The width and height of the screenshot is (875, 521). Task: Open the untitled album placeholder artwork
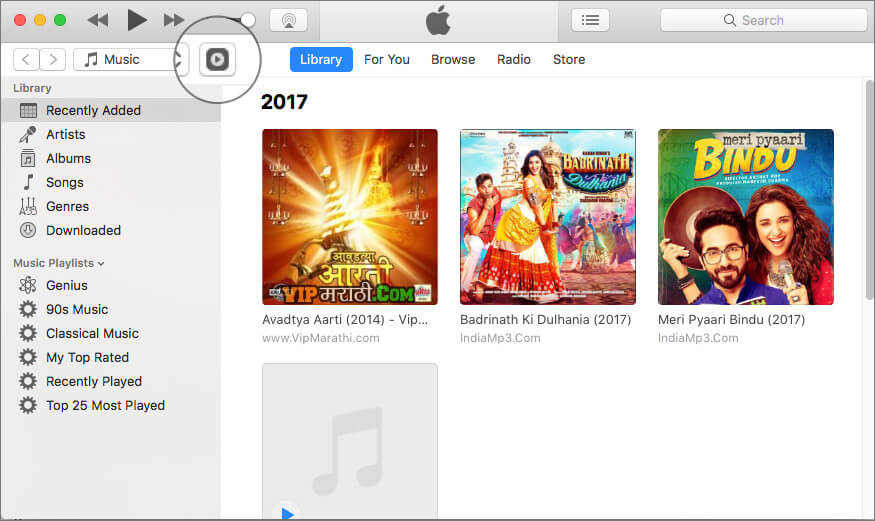pyautogui.click(x=350, y=441)
